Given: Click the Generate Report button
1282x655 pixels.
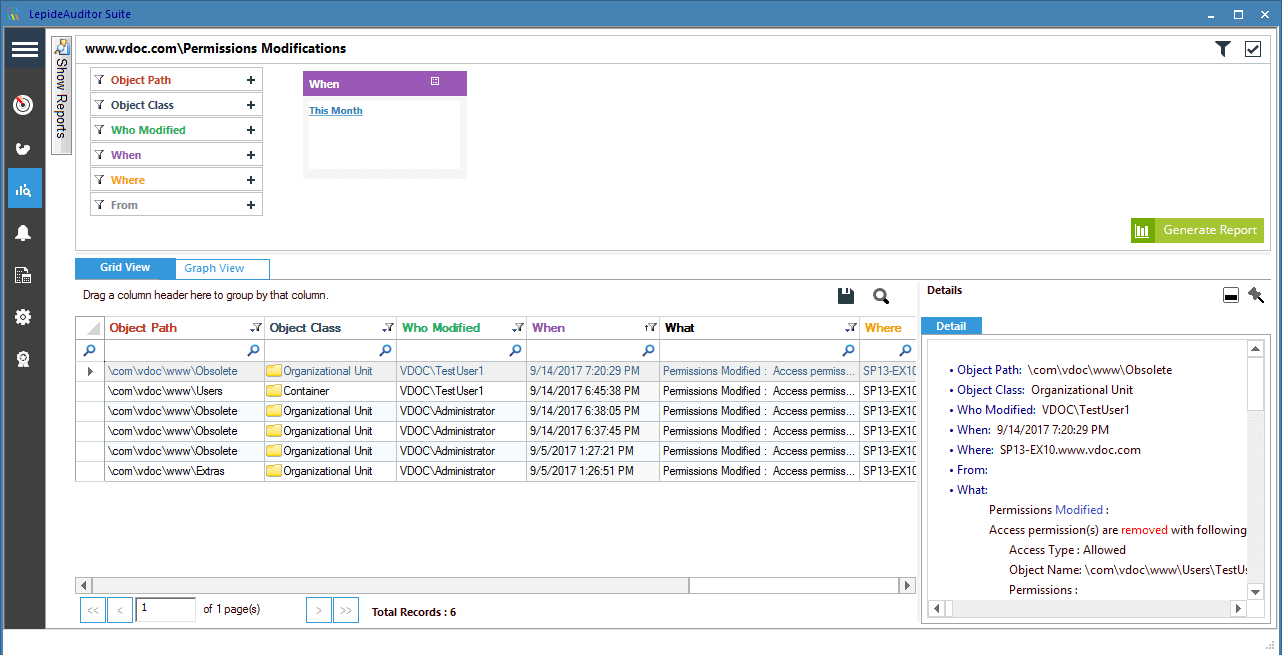Looking at the screenshot, I should pos(1197,230).
